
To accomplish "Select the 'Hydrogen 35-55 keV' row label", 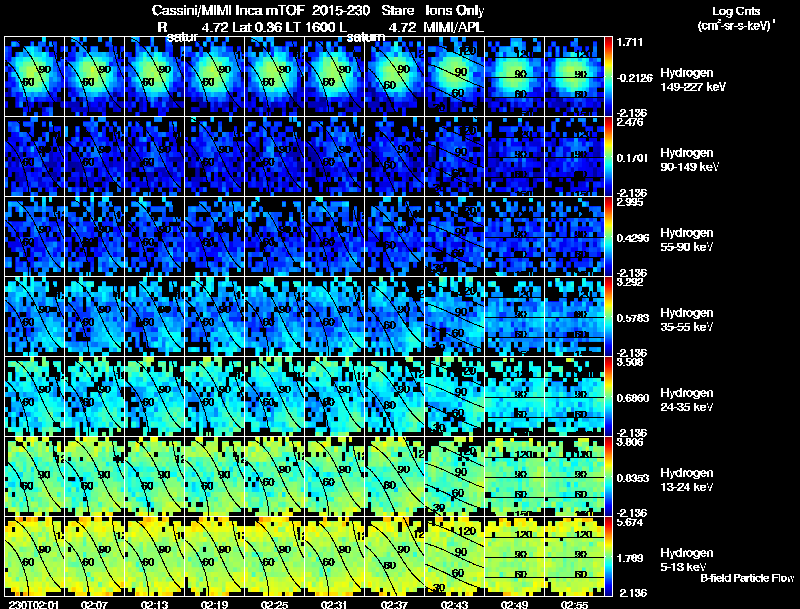I will coord(687,320).
